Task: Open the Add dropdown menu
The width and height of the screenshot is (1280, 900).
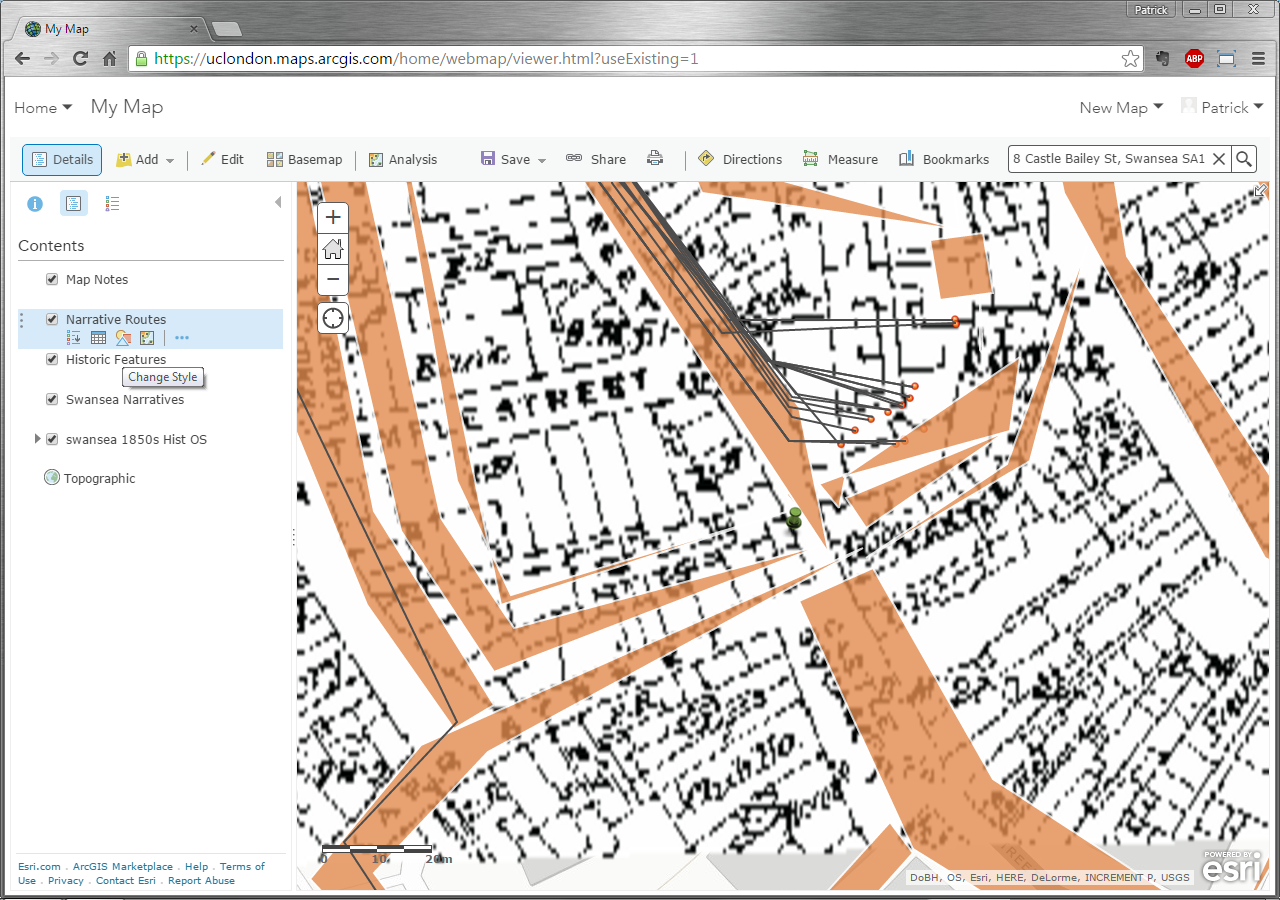Action: click(x=146, y=160)
